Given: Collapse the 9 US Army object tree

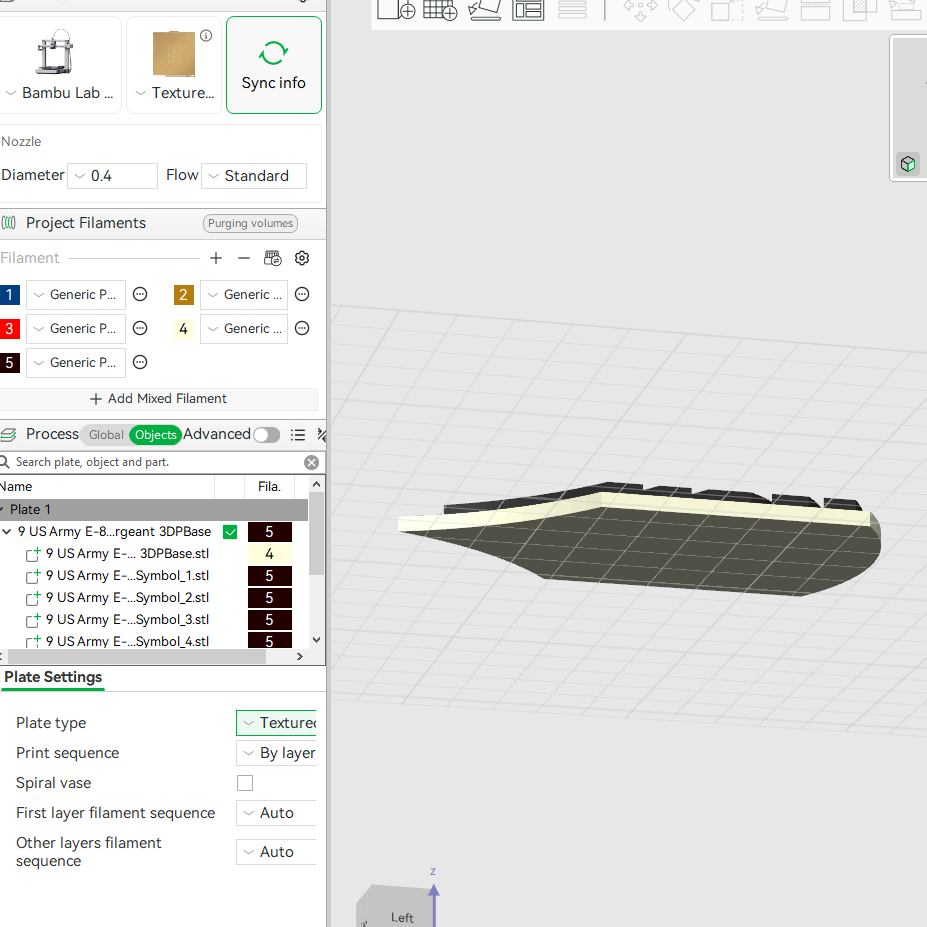Looking at the screenshot, I should (7, 532).
